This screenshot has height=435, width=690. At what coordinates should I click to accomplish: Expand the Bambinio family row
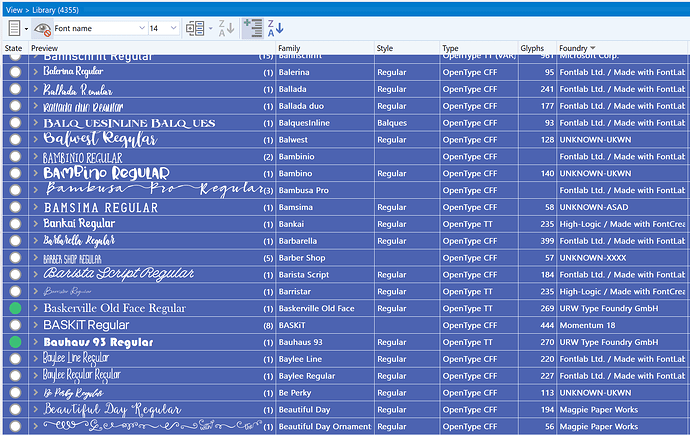click(36, 157)
